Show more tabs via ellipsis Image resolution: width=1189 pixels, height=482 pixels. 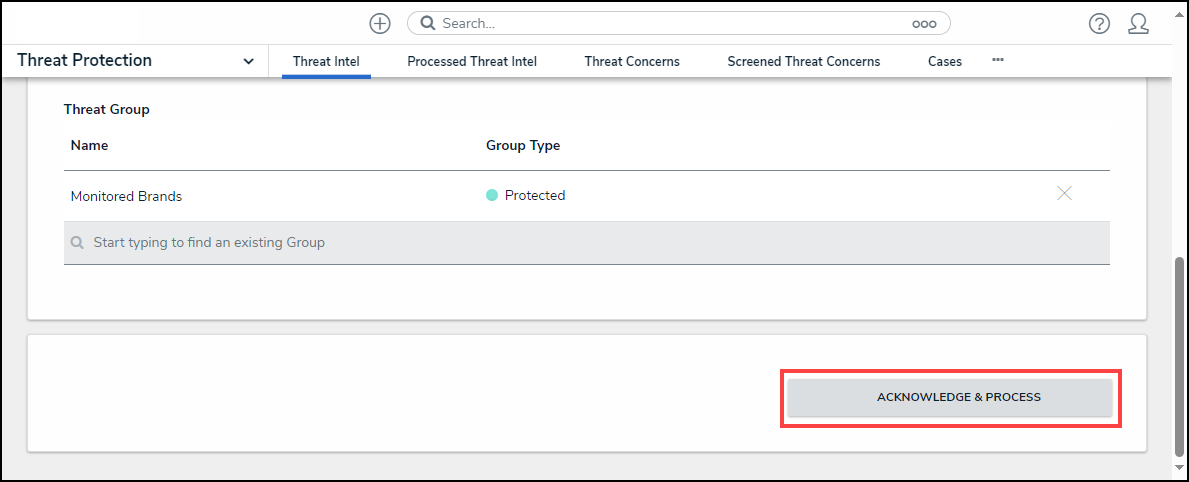point(997,60)
